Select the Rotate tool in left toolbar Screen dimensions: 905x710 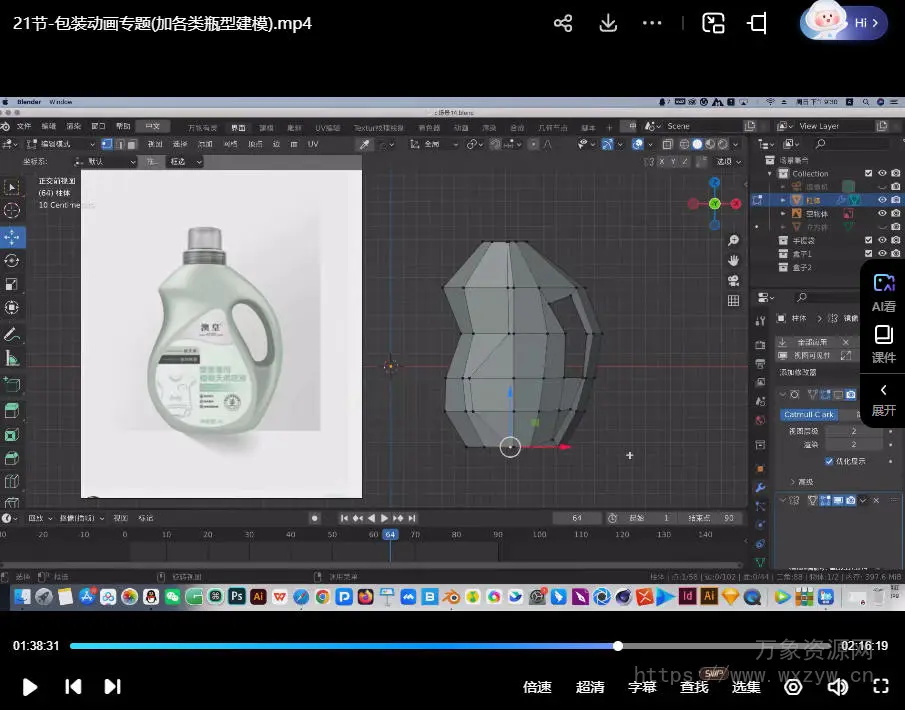click(12, 261)
